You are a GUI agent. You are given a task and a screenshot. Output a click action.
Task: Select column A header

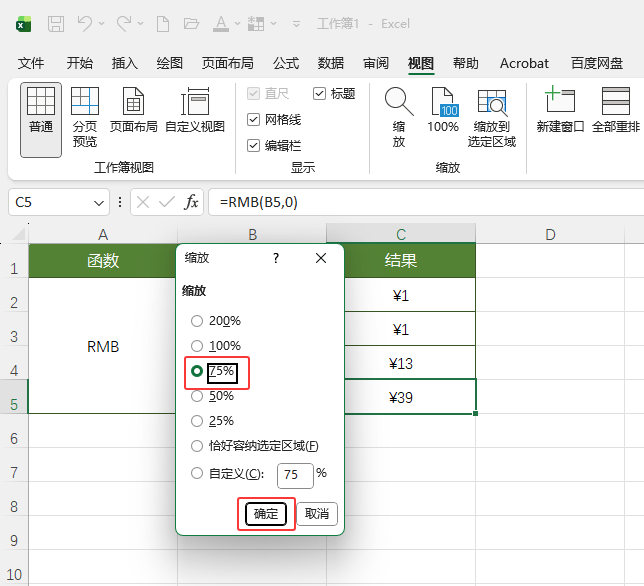103,234
